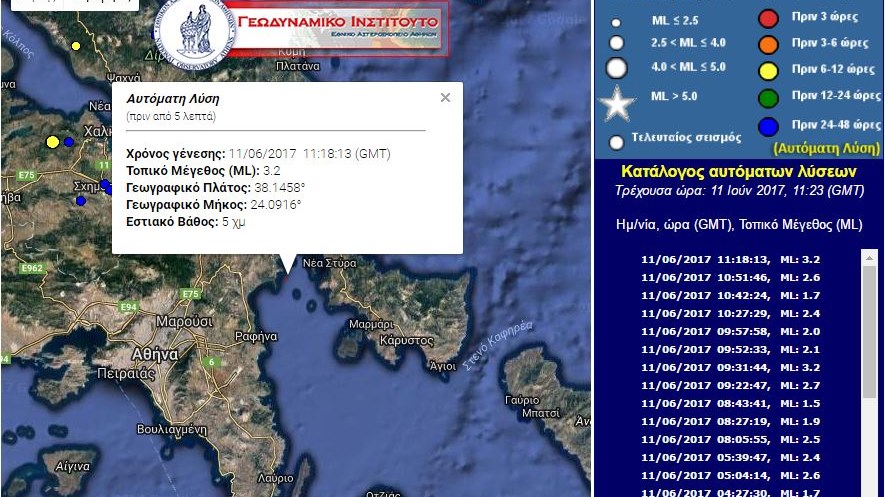Click the Νέα Στύρα map label
This screenshot has height=497, width=885.
(330, 263)
